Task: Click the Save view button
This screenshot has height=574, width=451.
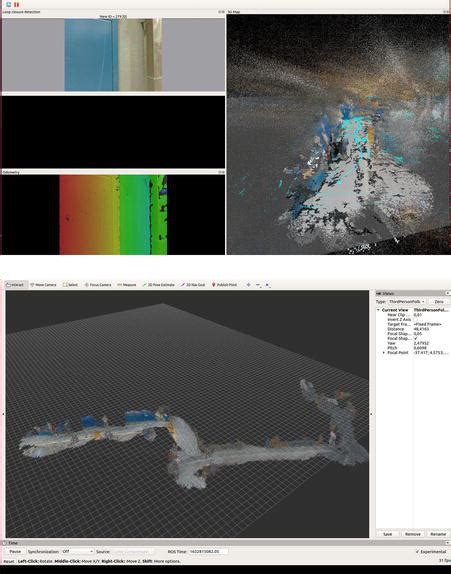Action: tap(388, 534)
